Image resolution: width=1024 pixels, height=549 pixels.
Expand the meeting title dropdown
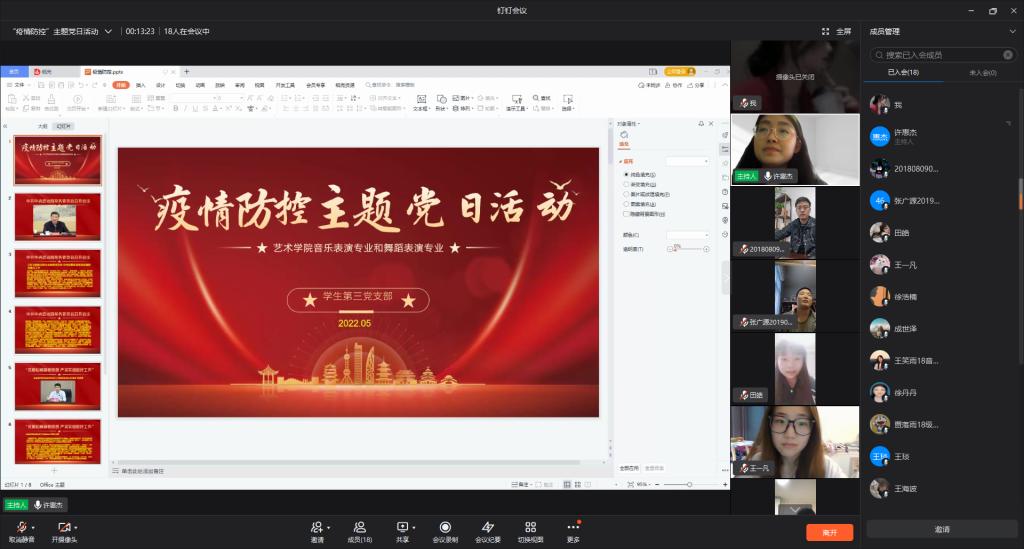tap(108, 32)
